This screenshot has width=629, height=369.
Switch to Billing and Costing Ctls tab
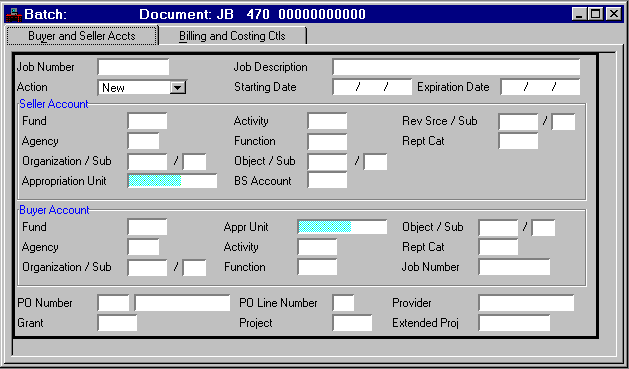click(x=232, y=36)
